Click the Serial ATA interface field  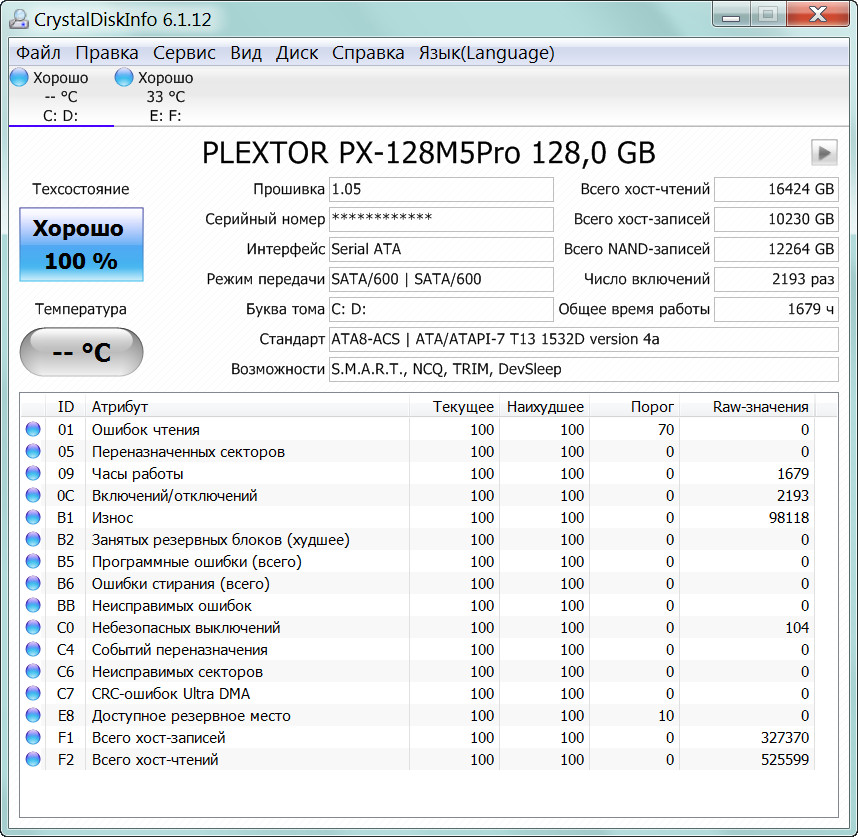(441, 249)
